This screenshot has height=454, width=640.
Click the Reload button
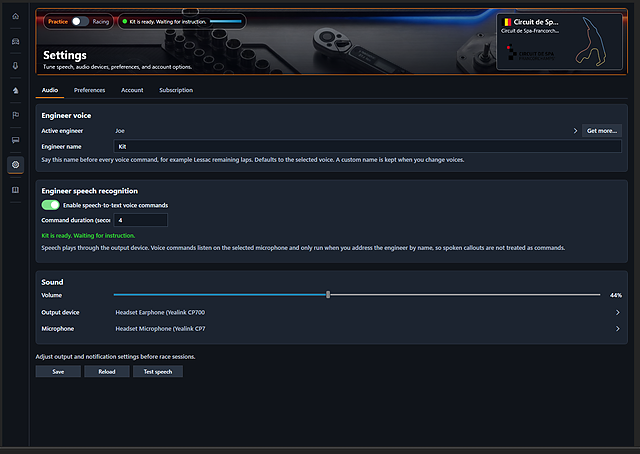107,372
